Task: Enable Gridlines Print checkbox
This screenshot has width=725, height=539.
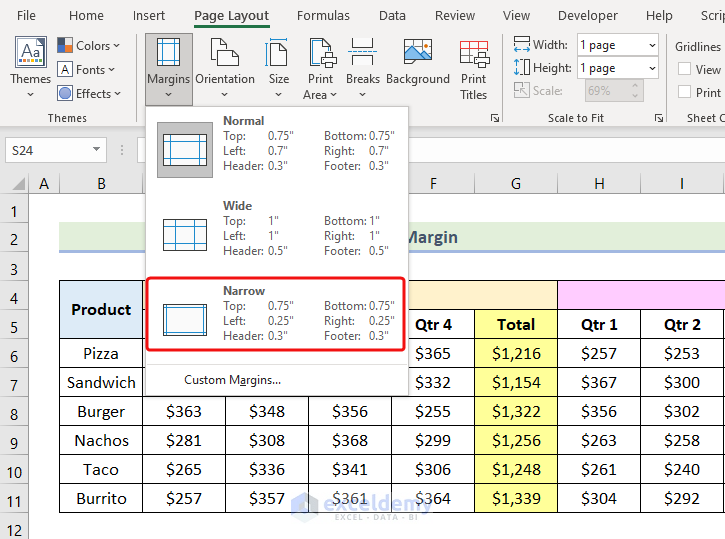Action: point(684,92)
